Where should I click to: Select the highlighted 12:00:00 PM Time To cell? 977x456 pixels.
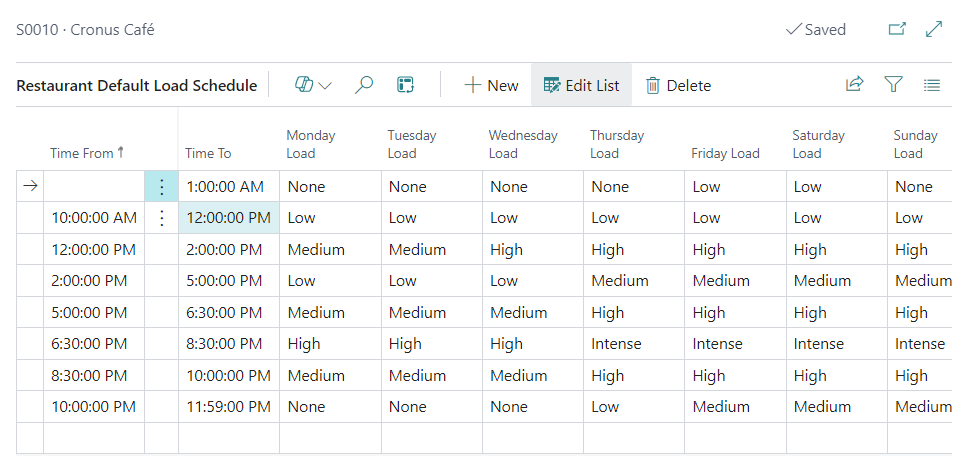pyautogui.click(x=229, y=218)
